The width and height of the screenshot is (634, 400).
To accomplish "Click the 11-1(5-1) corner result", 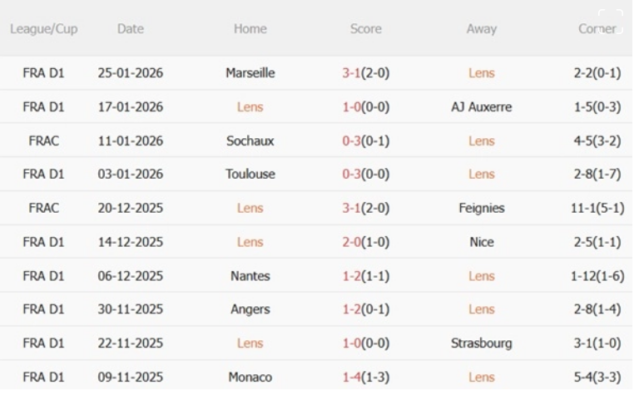I will point(597,208).
